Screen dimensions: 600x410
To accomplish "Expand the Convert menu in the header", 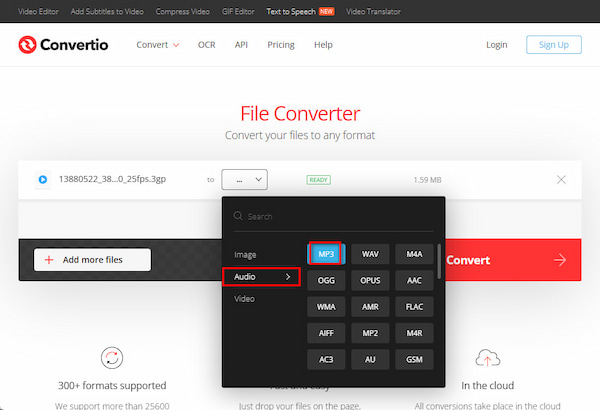I will tap(158, 45).
